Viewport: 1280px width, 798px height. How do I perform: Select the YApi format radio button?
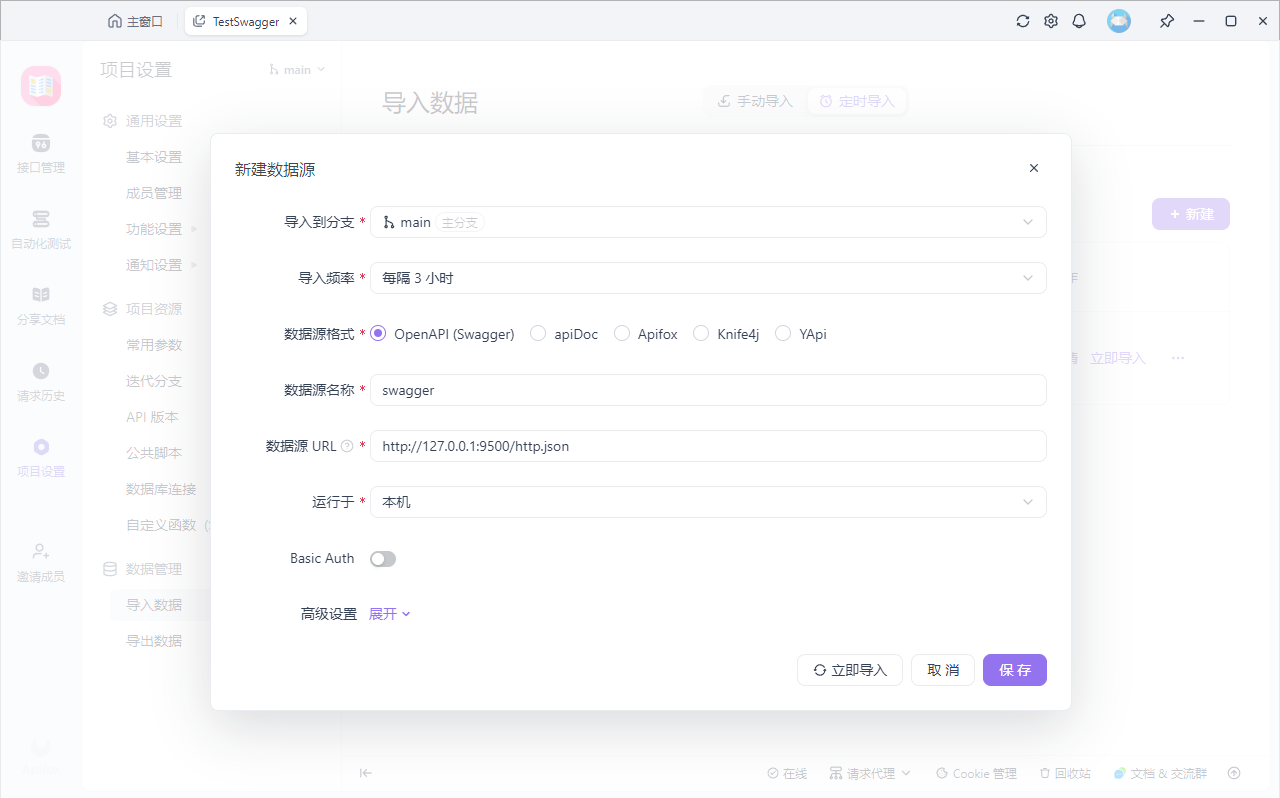[783, 334]
